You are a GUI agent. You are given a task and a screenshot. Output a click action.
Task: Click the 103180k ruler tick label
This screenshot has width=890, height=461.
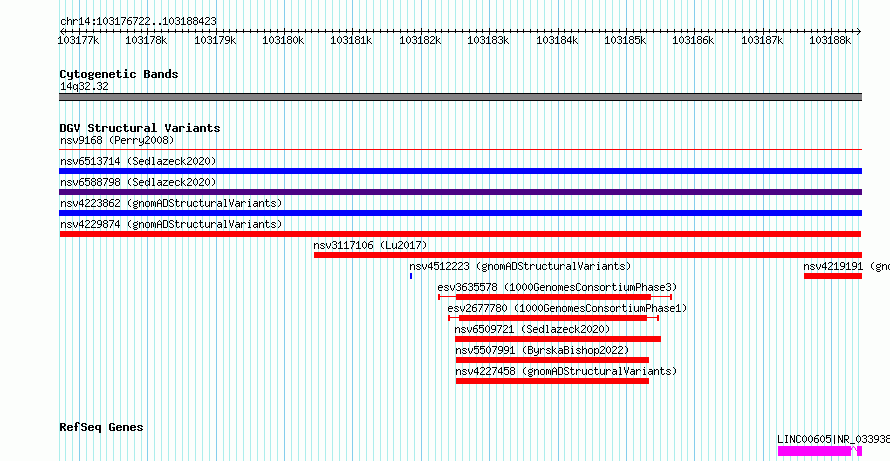[x=284, y=40]
